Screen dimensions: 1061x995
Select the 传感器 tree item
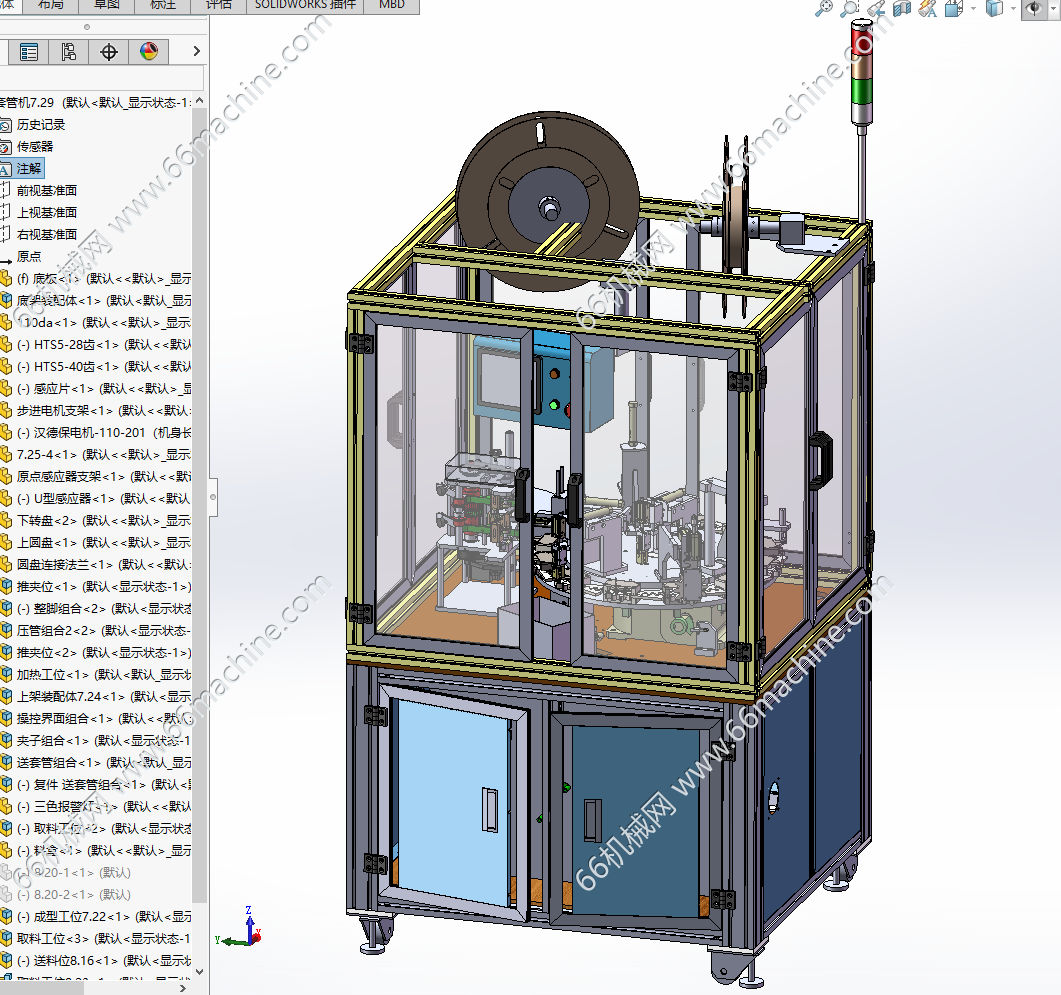pyautogui.click(x=35, y=146)
